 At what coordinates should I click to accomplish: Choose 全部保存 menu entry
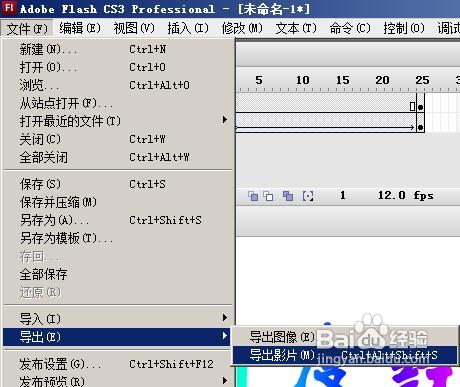[117, 274]
